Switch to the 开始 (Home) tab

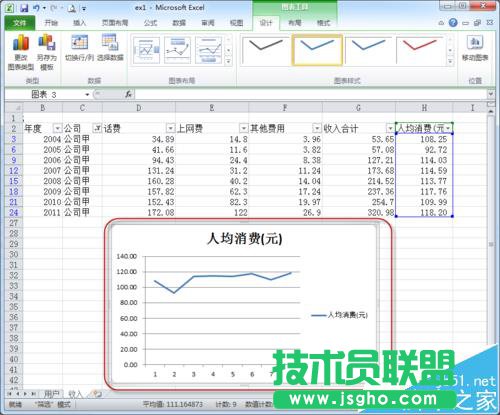(x=51, y=23)
